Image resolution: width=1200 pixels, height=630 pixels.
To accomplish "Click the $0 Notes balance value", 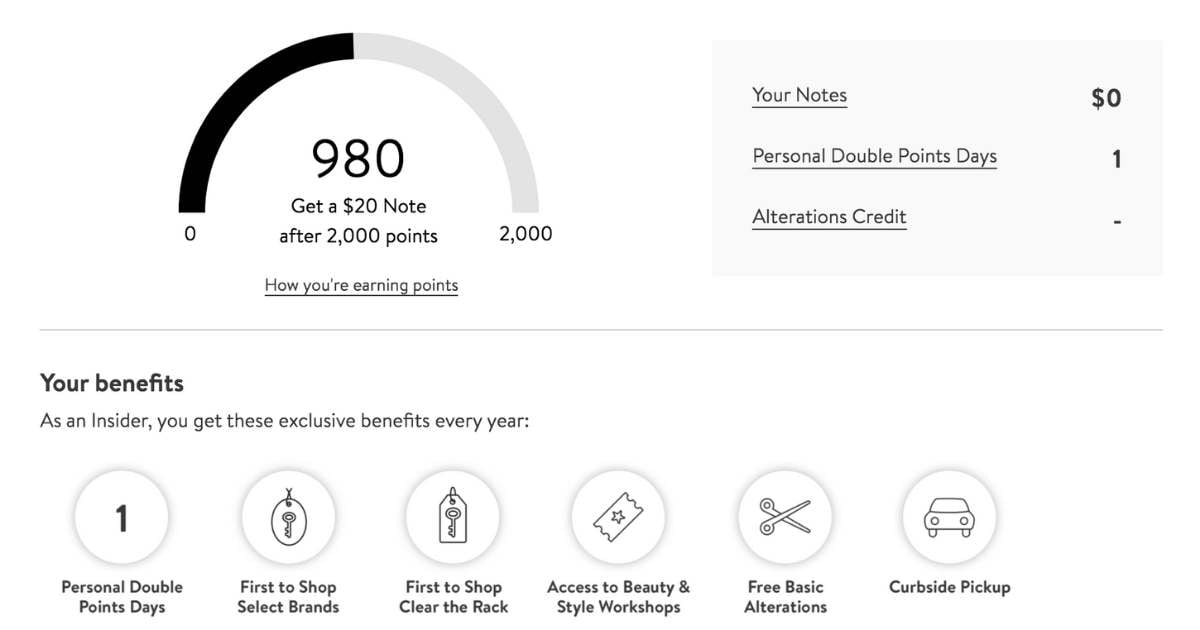I will 1106,98.
